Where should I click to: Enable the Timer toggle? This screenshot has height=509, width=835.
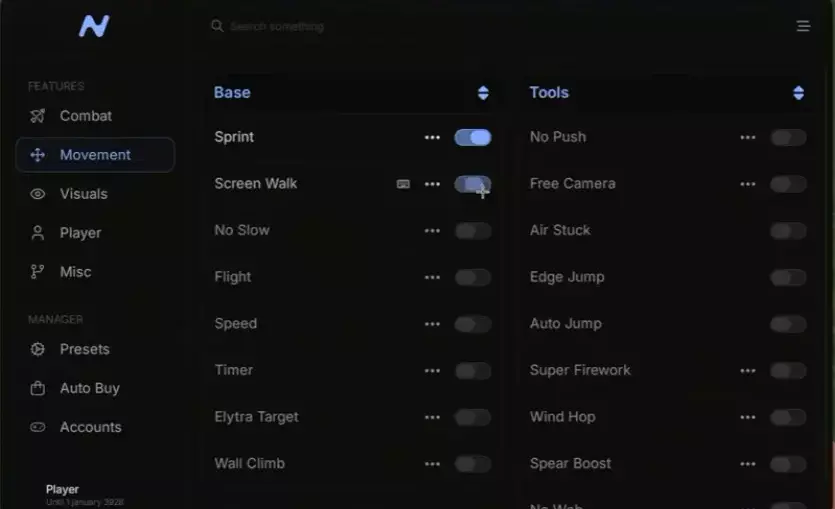point(472,371)
